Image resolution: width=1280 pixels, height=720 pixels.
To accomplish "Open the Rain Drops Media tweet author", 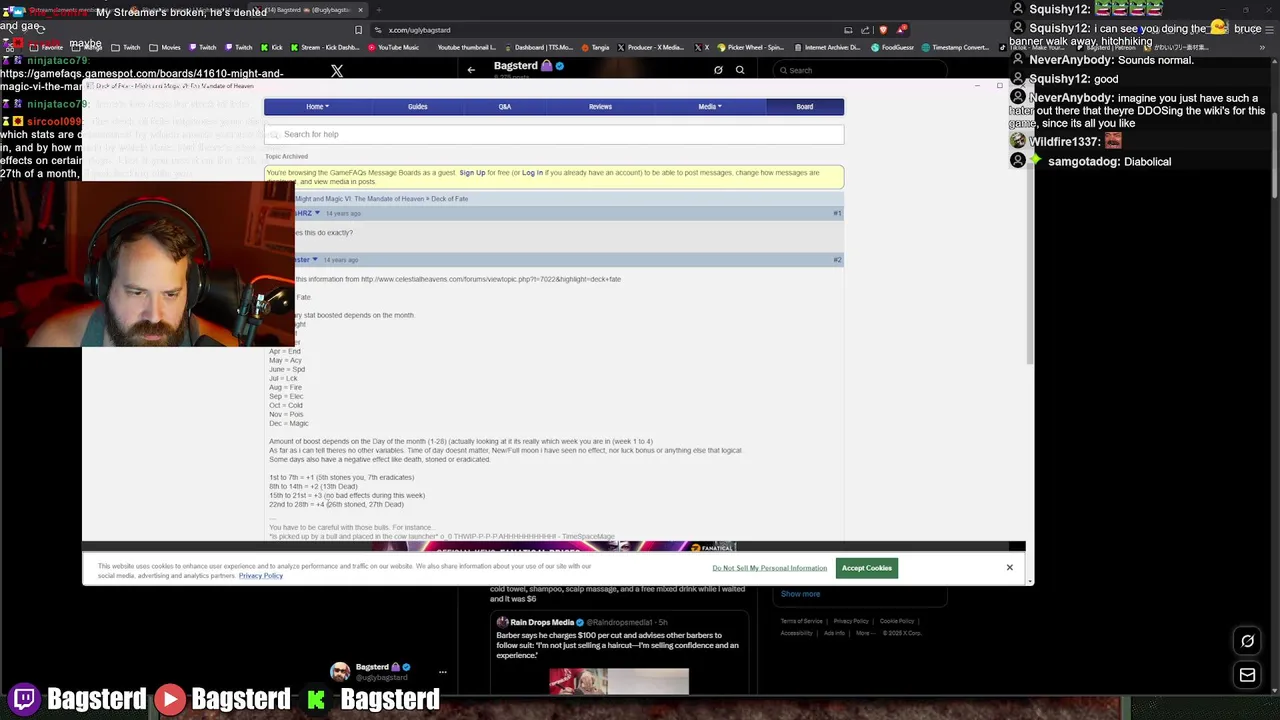I will click(542, 622).
